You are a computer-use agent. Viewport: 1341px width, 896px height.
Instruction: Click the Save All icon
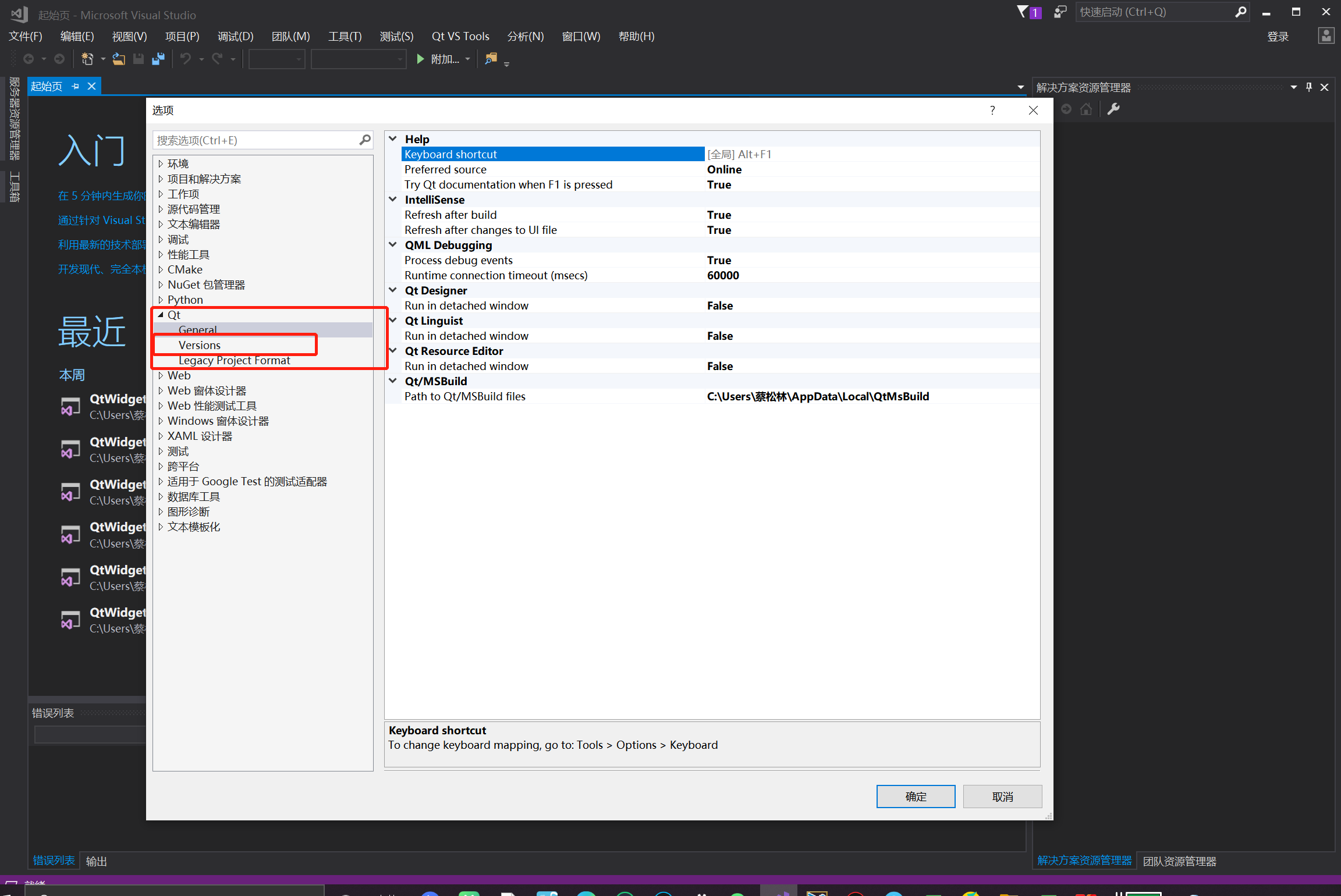coord(158,59)
